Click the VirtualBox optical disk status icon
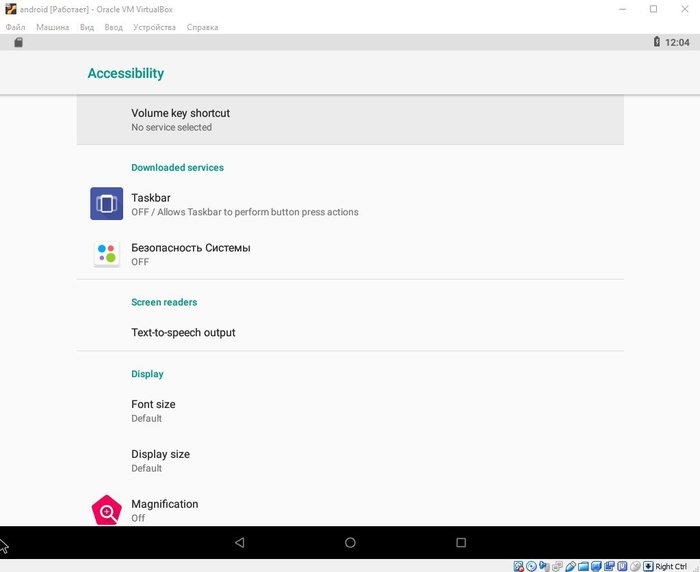The image size is (700, 572). (531, 566)
